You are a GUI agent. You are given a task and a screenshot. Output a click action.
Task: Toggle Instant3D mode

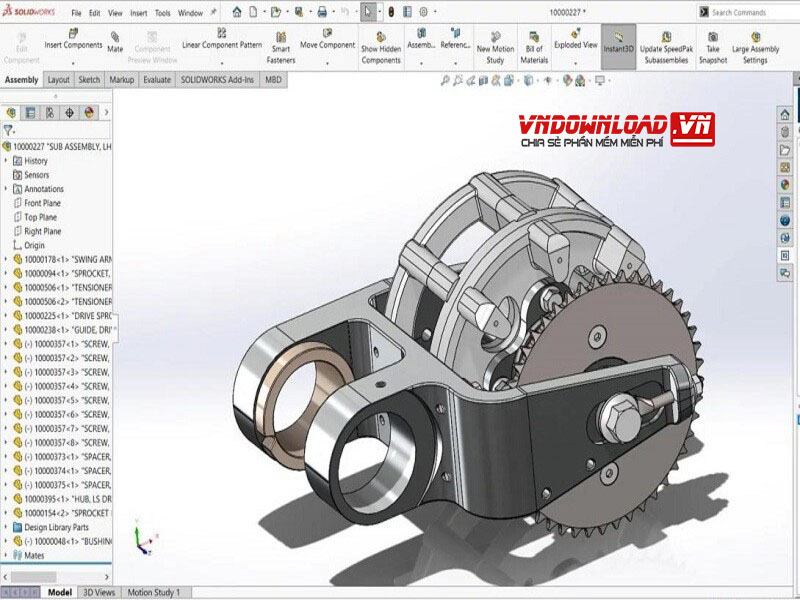coord(618,46)
